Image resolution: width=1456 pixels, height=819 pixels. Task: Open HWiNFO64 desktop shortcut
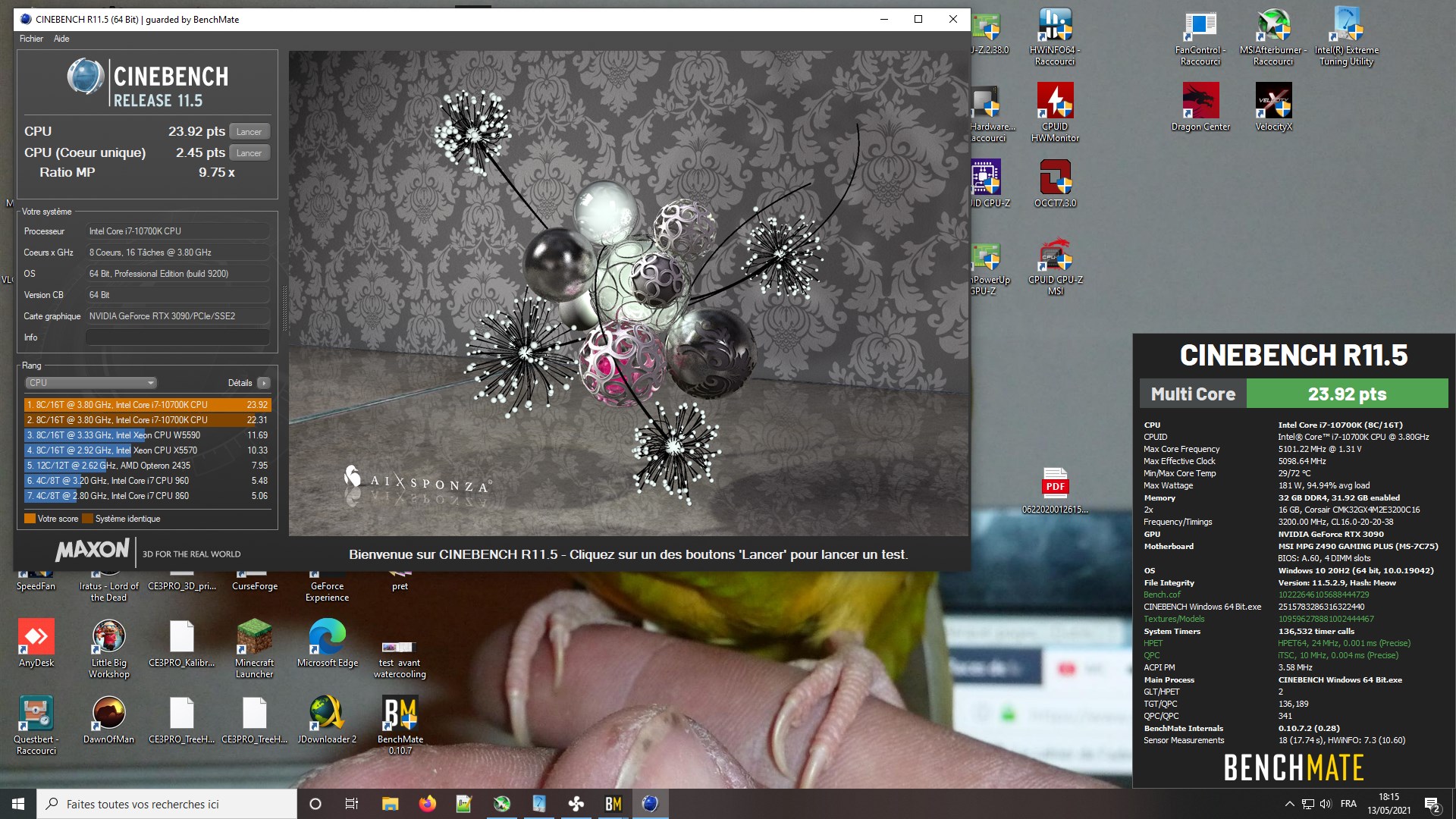pyautogui.click(x=1055, y=36)
